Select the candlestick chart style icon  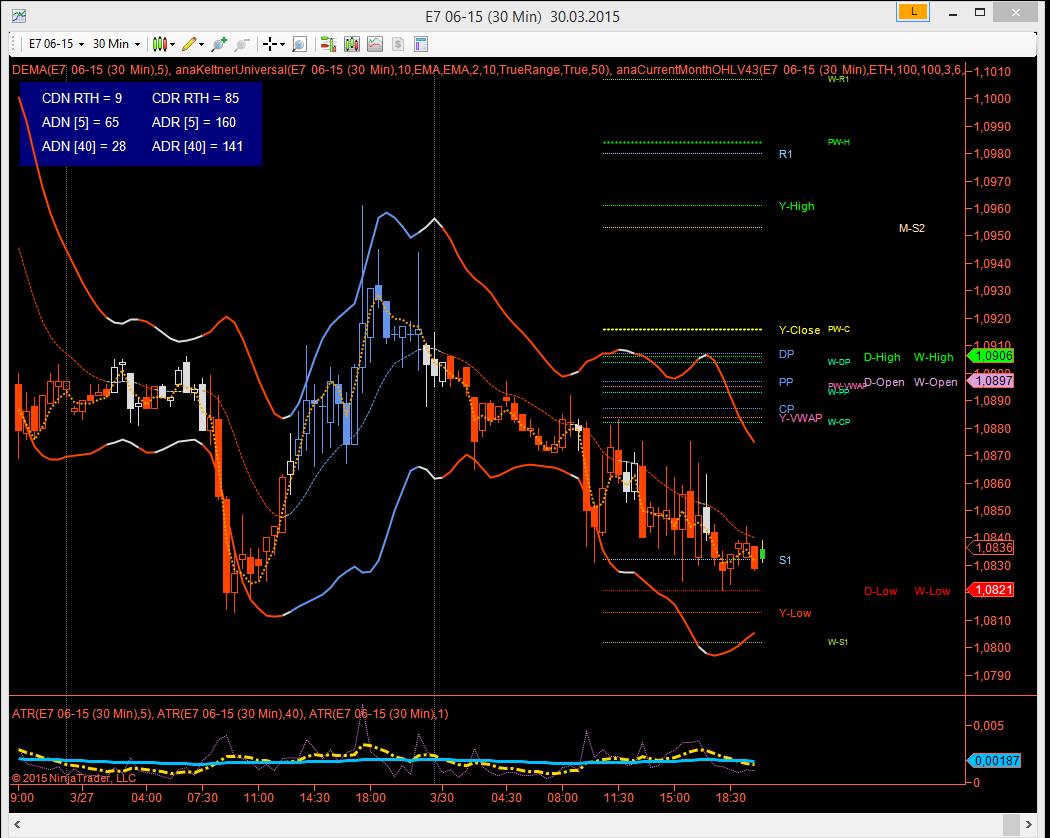point(159,44)
